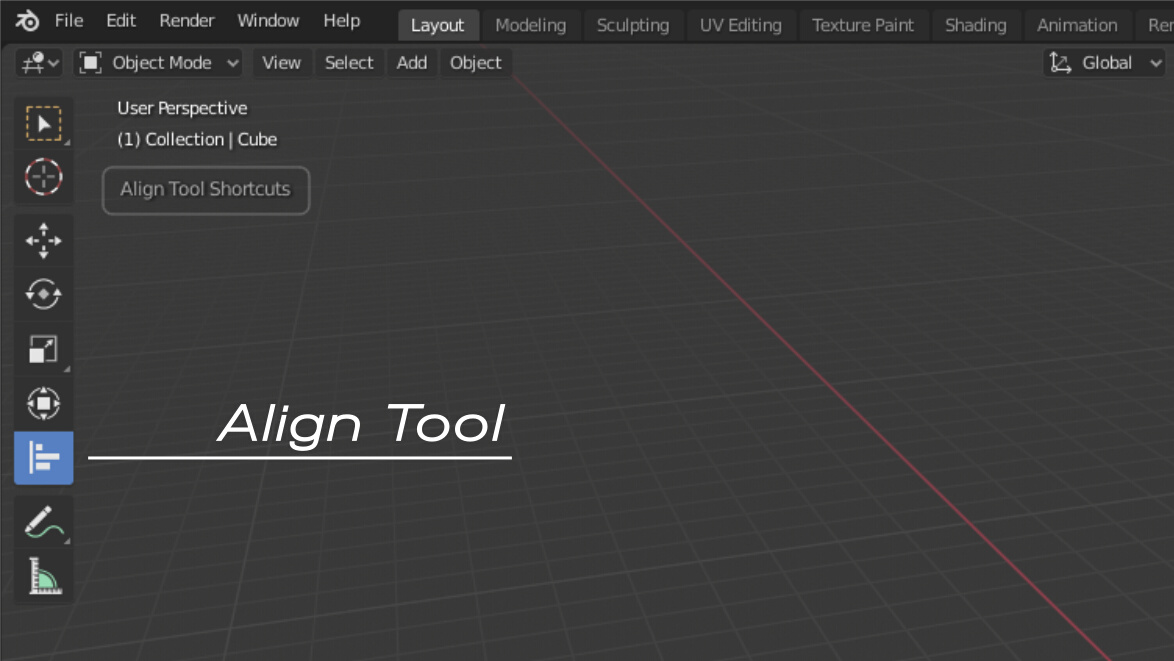1174x661 pixels.
Task: Switch to the Shading workspace tab
Action: (x=976, y=25)
